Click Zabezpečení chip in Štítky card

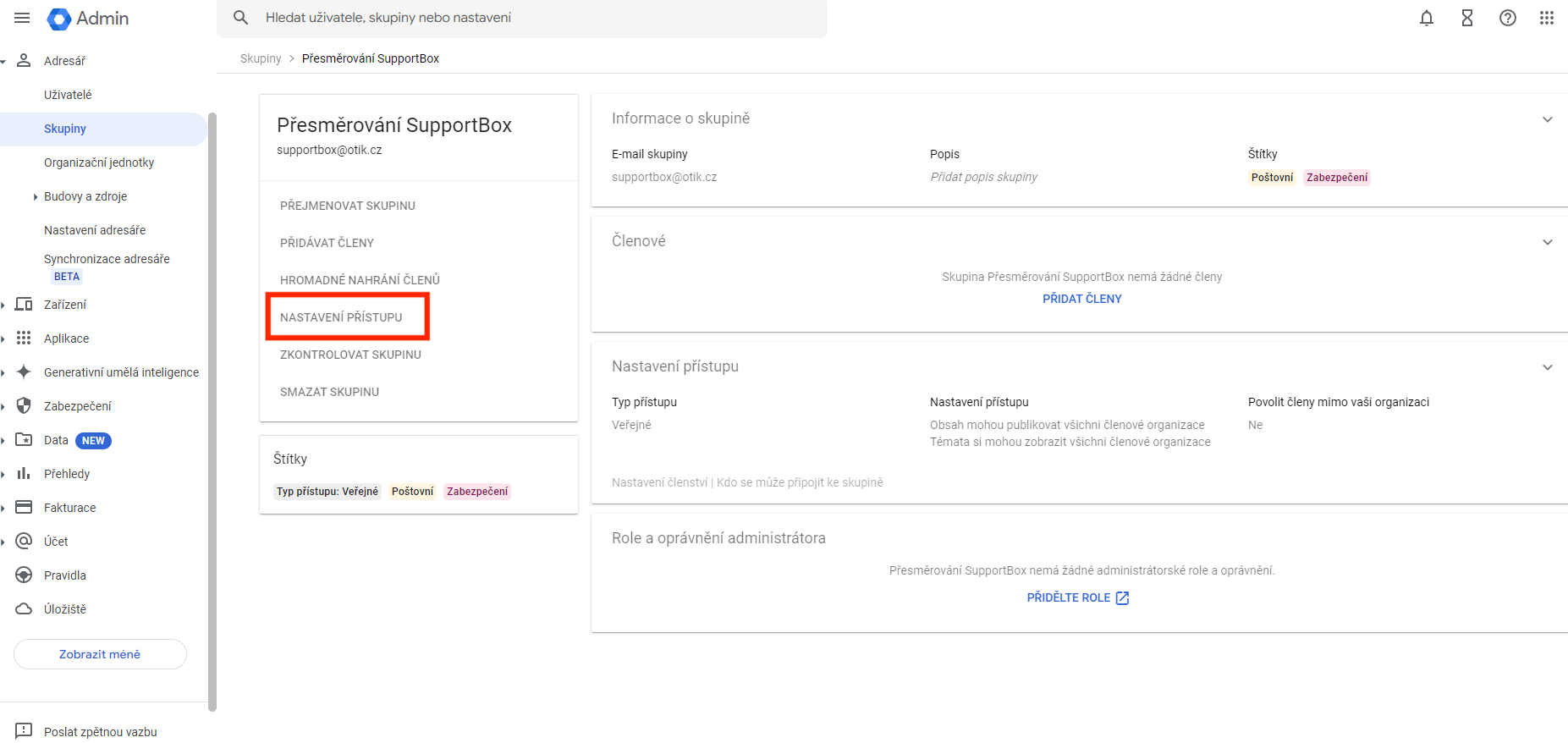point(477,492)
